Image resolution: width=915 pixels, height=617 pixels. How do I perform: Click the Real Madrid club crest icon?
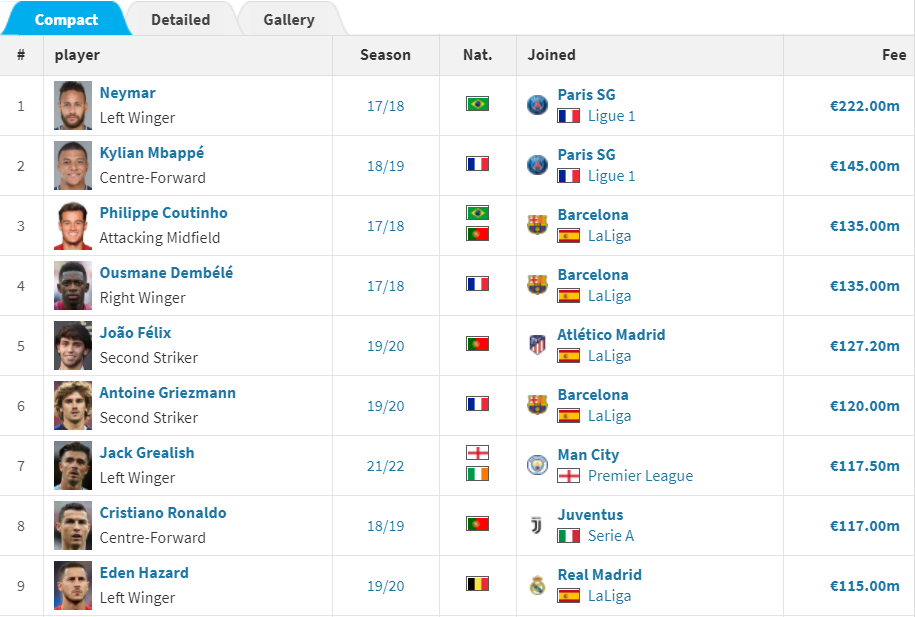[537, 585]
